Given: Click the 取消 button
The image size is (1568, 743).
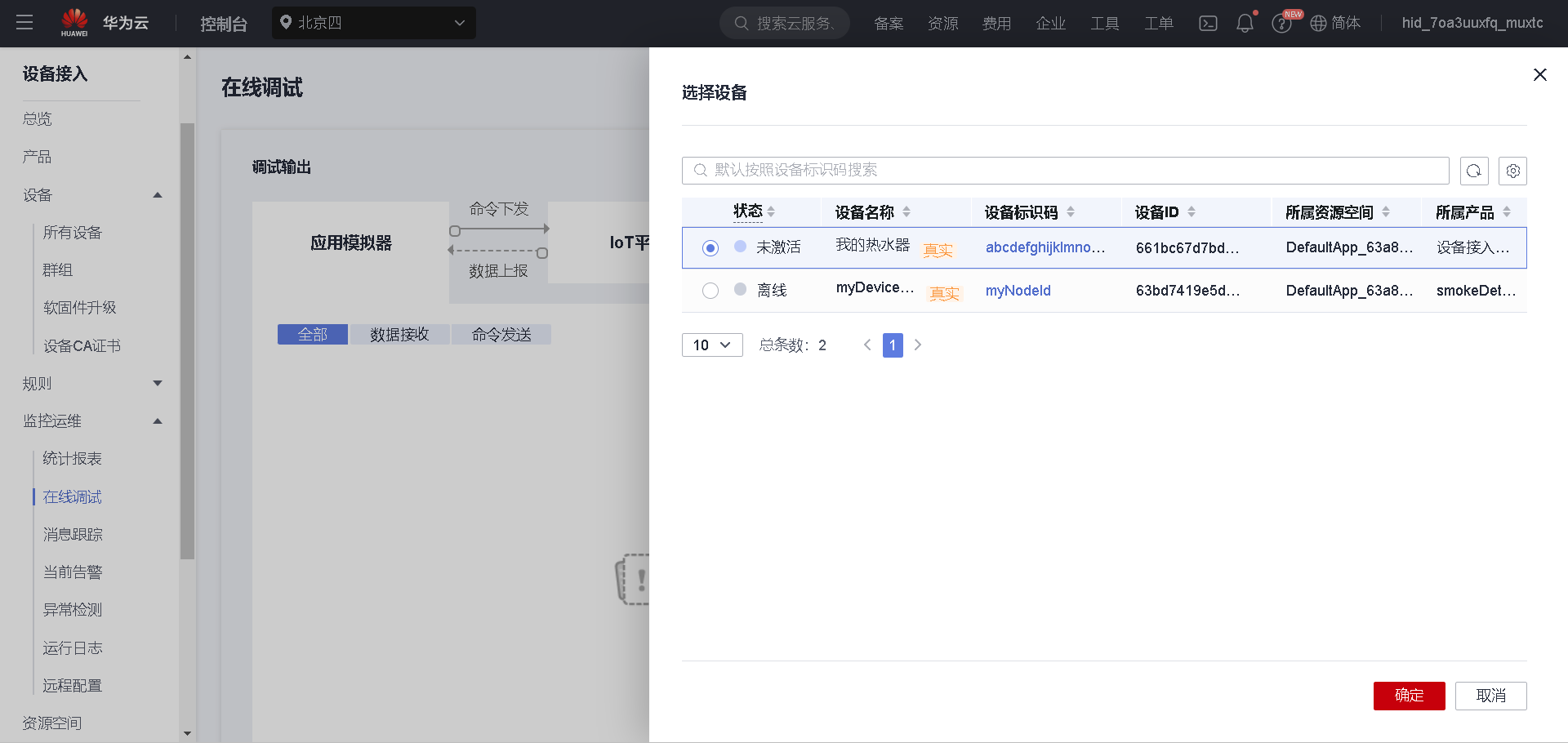Looking at the screenshot, I should (1491, 696).
